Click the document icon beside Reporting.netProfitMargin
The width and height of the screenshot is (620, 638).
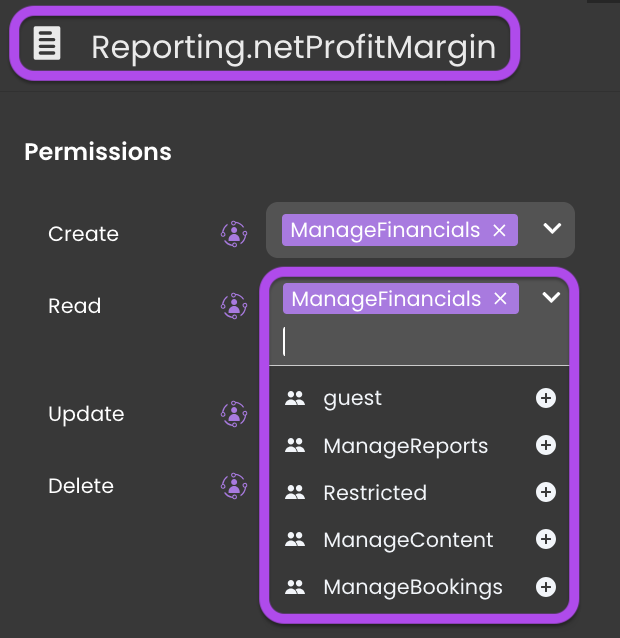[x=47, y=44]
